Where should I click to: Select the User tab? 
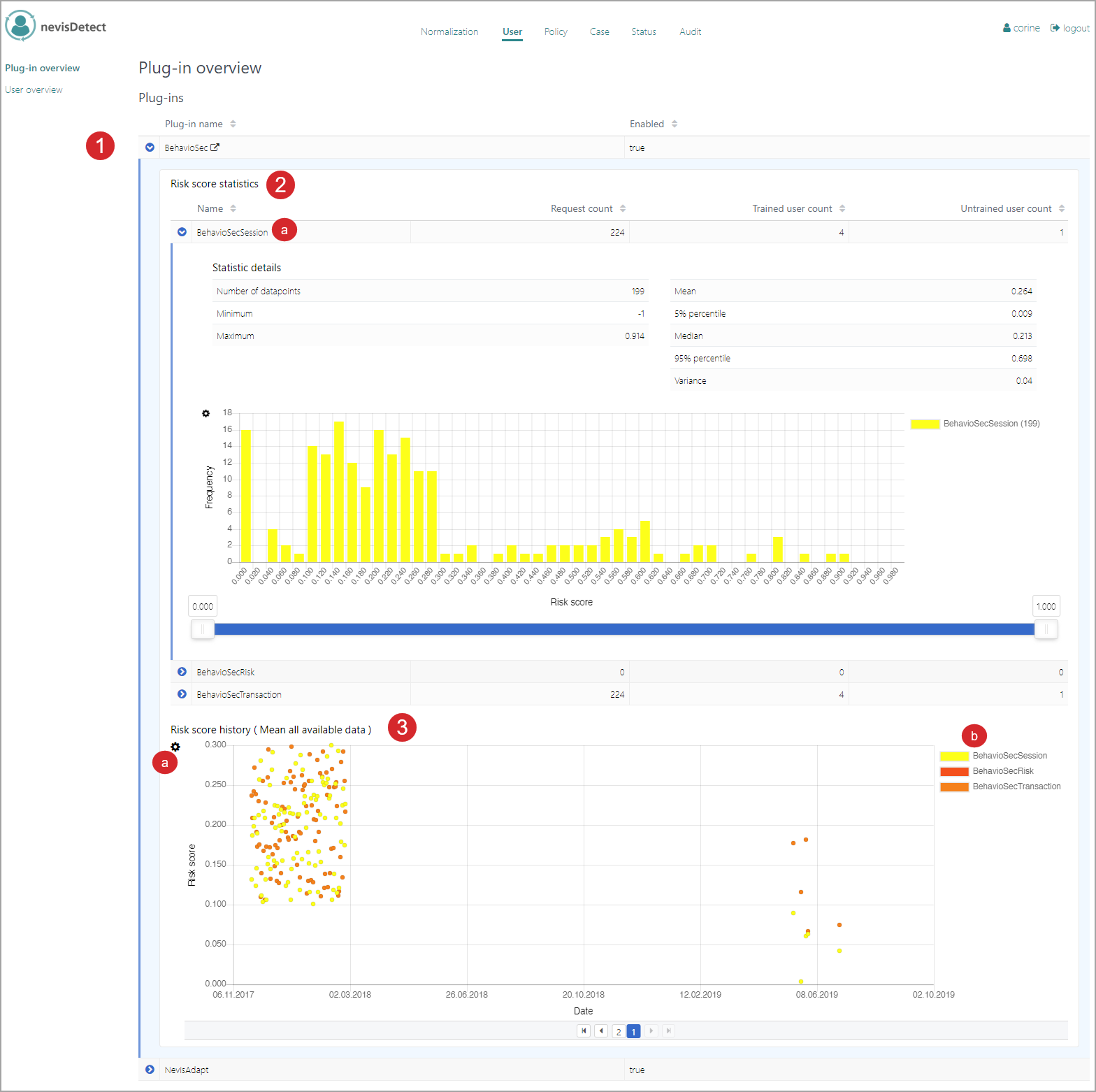tap(512, 31)
